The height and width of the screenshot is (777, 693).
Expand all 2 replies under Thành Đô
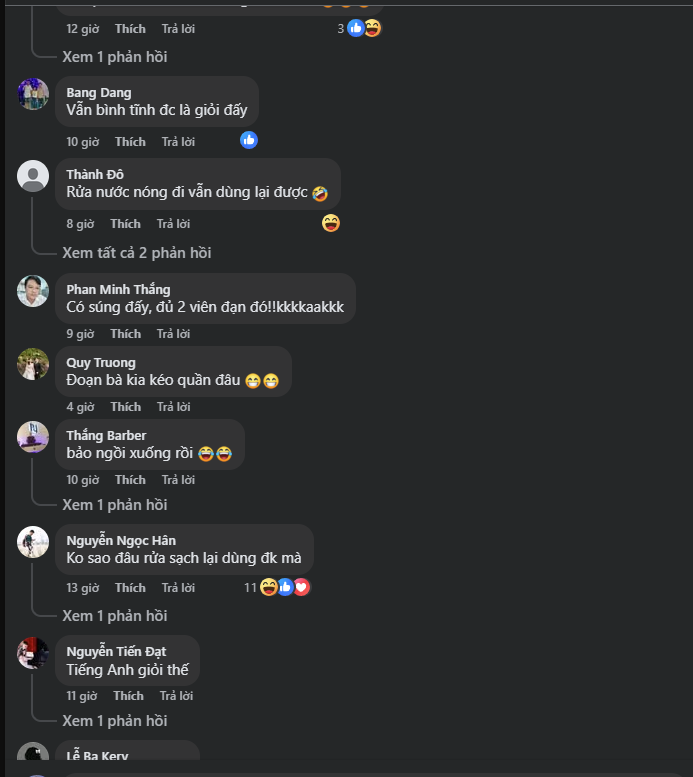click(x=136, y=253)
